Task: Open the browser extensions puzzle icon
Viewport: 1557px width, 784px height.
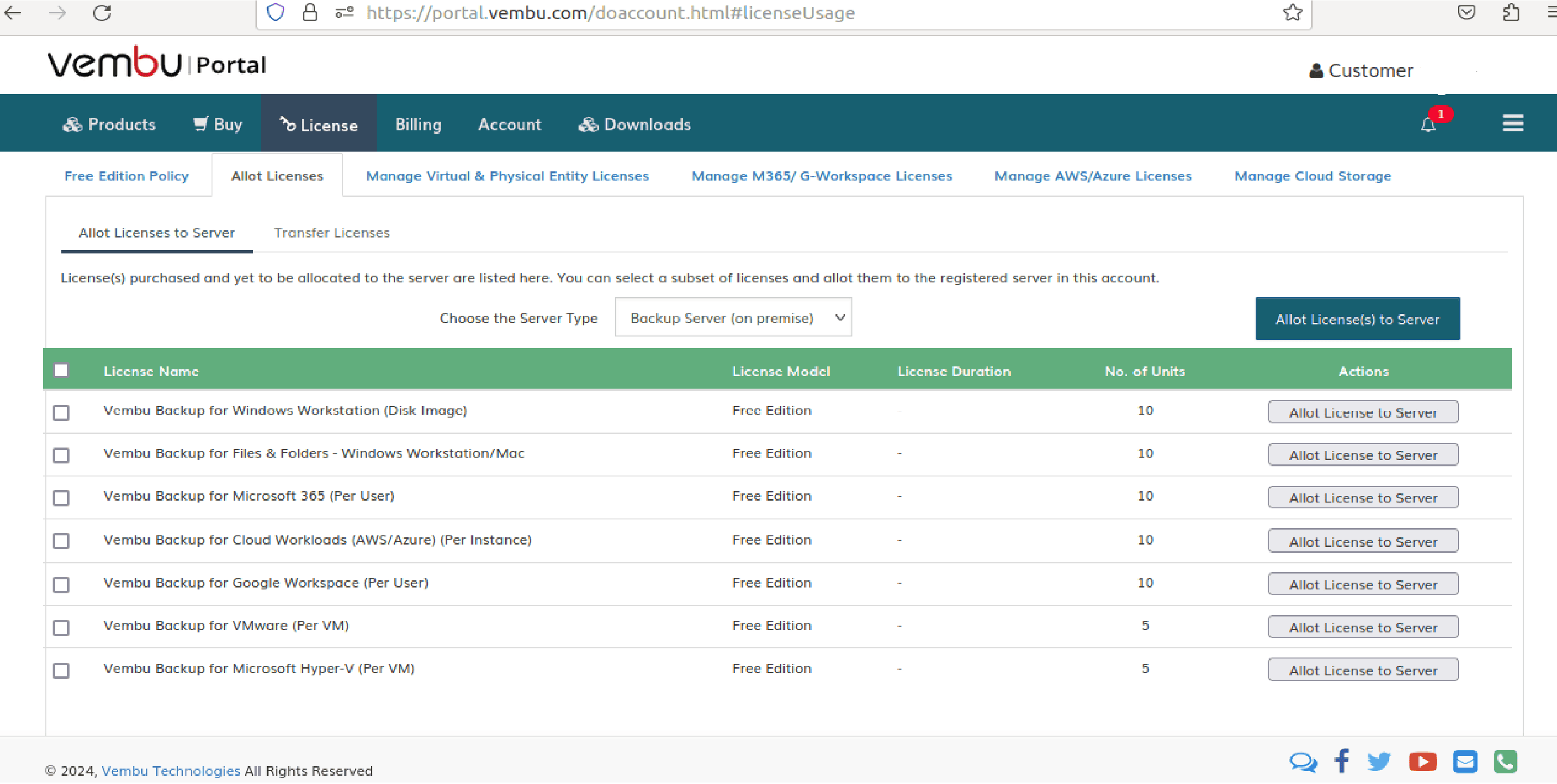Action: [x=1511, y=12]
